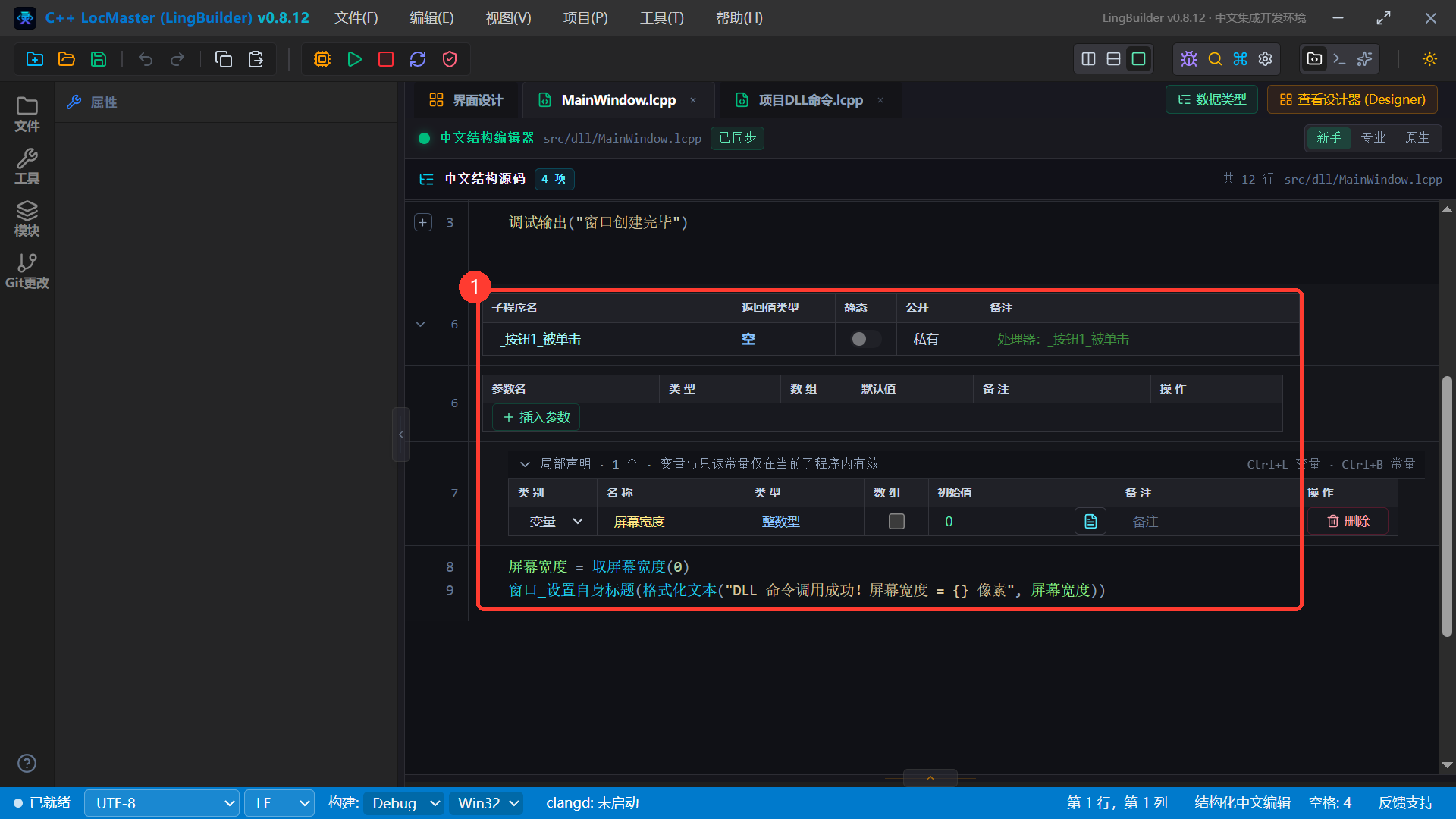Stop execution with red square icon
This screenshot has width=1456, height=819.
[386, 59]
